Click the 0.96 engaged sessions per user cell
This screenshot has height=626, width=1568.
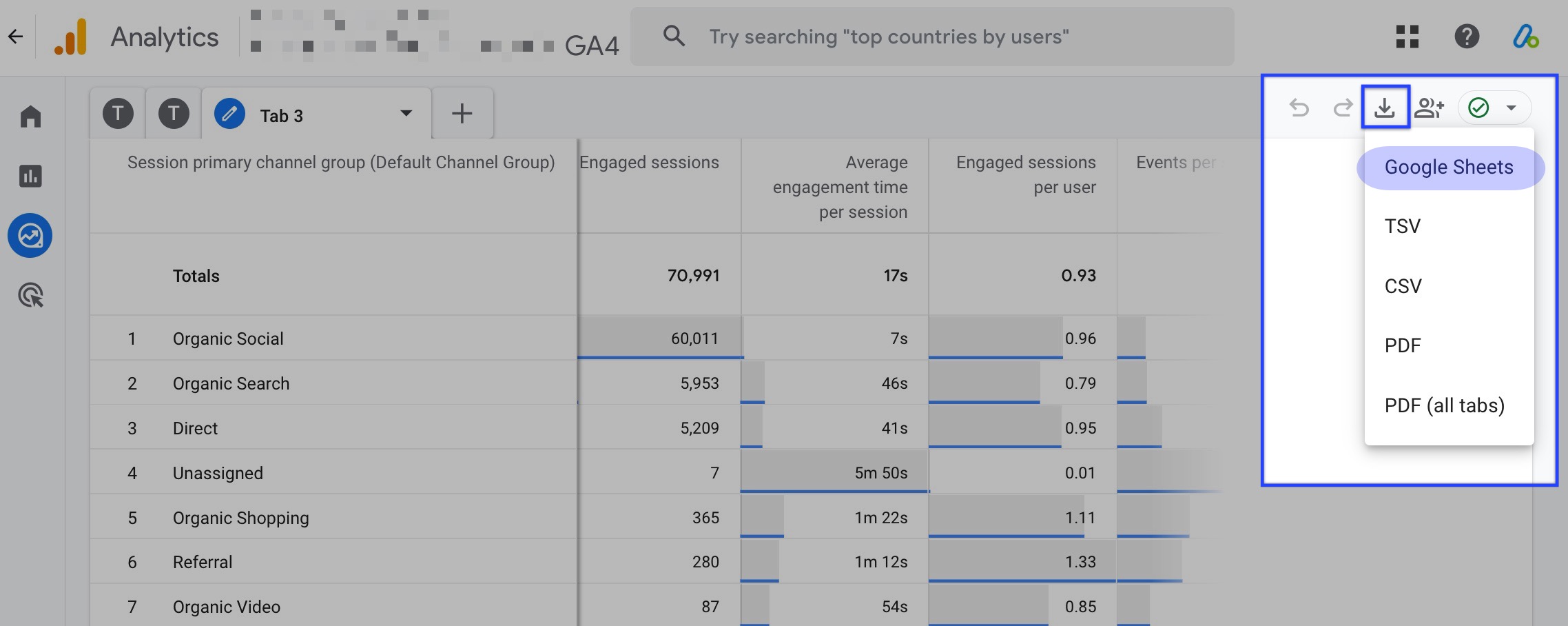[x=1080, y=339]
